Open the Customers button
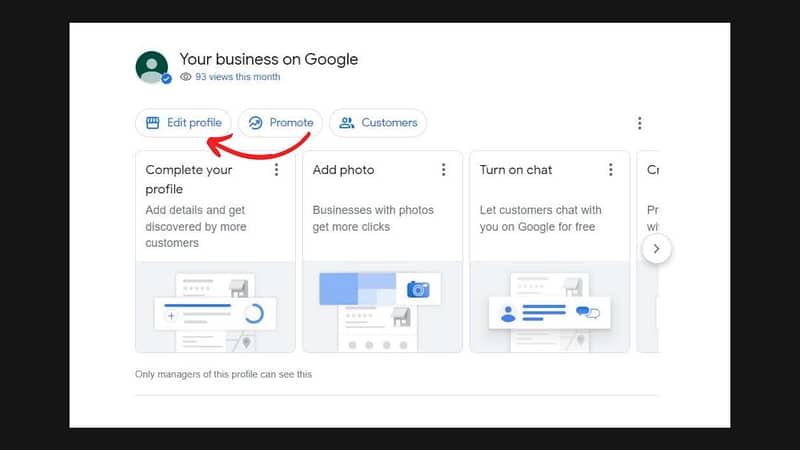Screen dimensions: 800x450 378,123
